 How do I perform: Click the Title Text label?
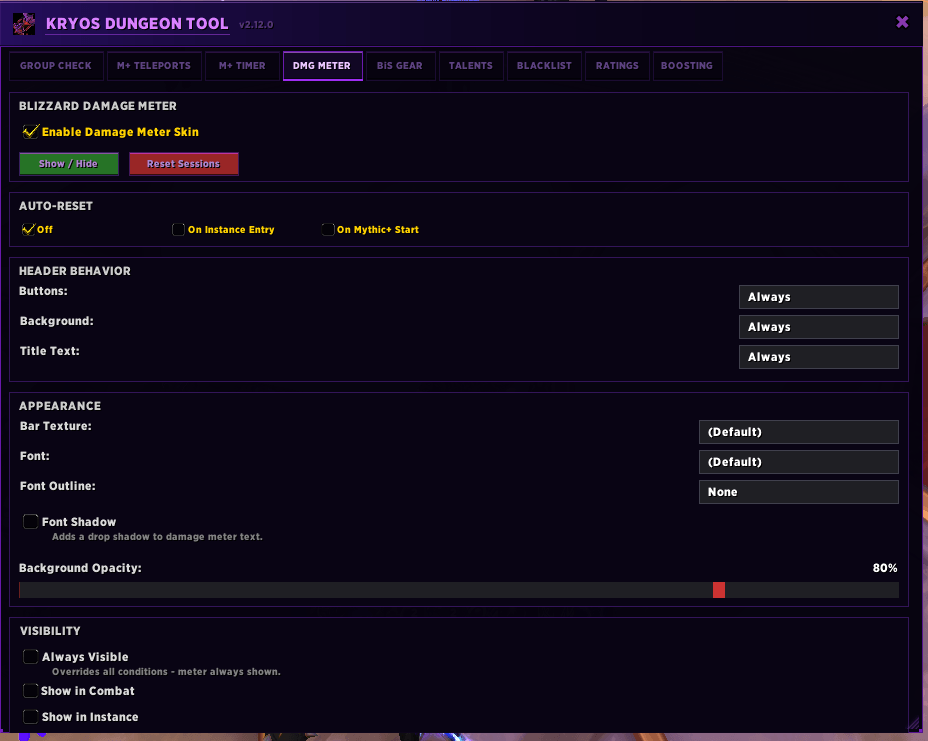coord(50,351)
